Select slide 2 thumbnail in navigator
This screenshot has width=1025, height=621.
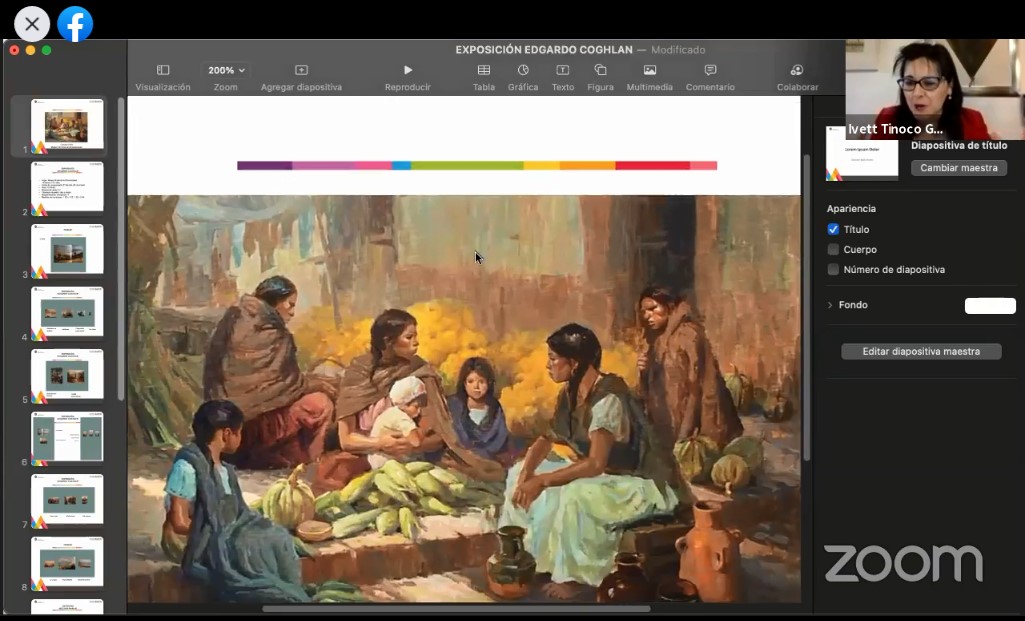coord(67,187)
